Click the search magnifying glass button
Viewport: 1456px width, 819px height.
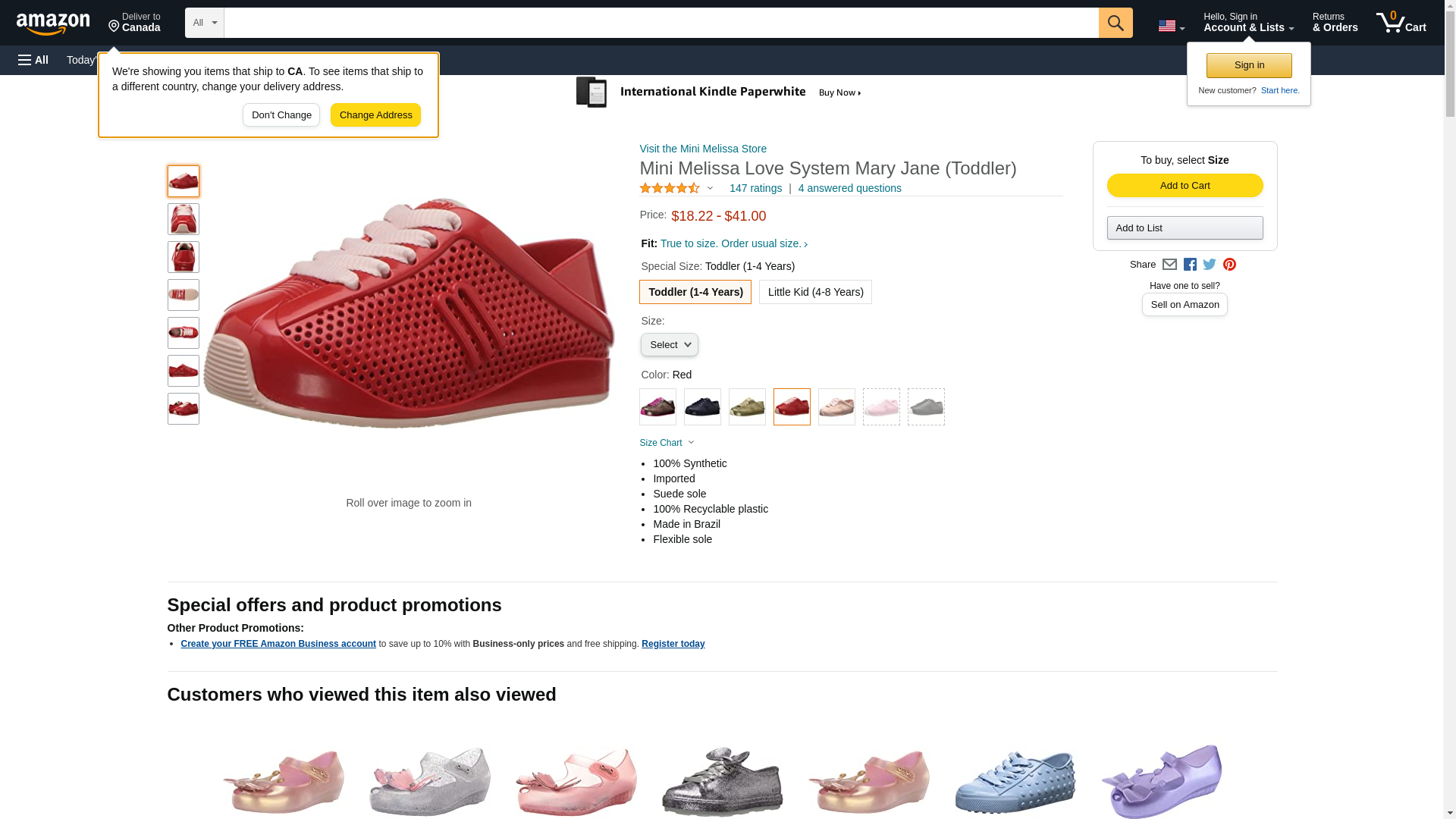point(1115,23)
